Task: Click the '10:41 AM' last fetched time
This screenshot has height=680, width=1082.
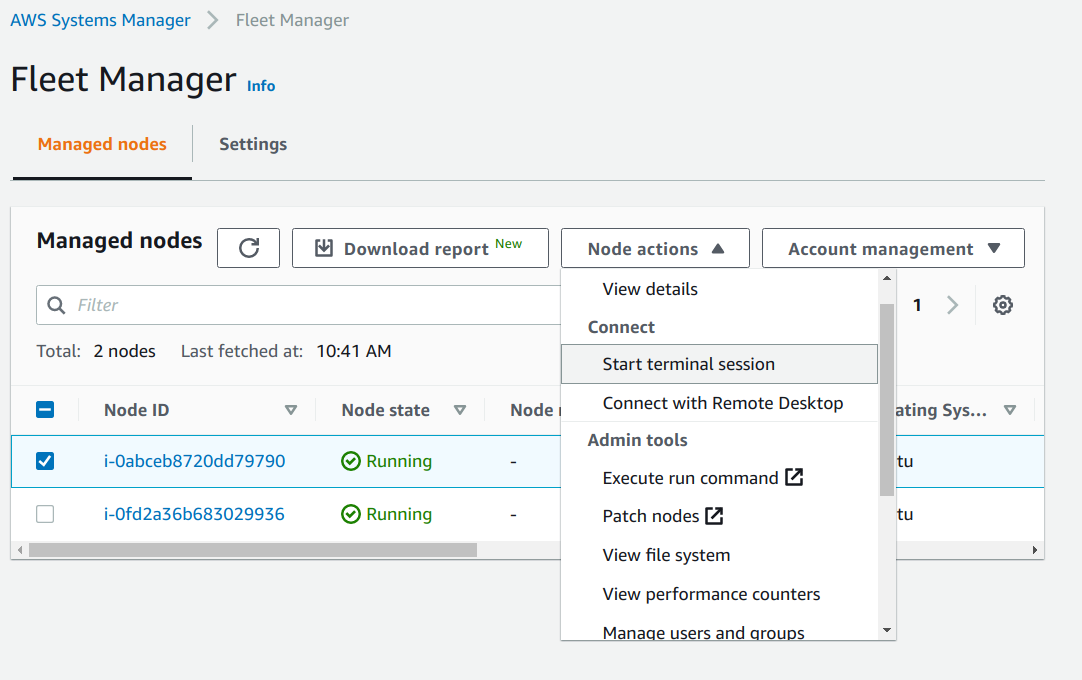Action: pyautogui.click(x=354, y=351)
